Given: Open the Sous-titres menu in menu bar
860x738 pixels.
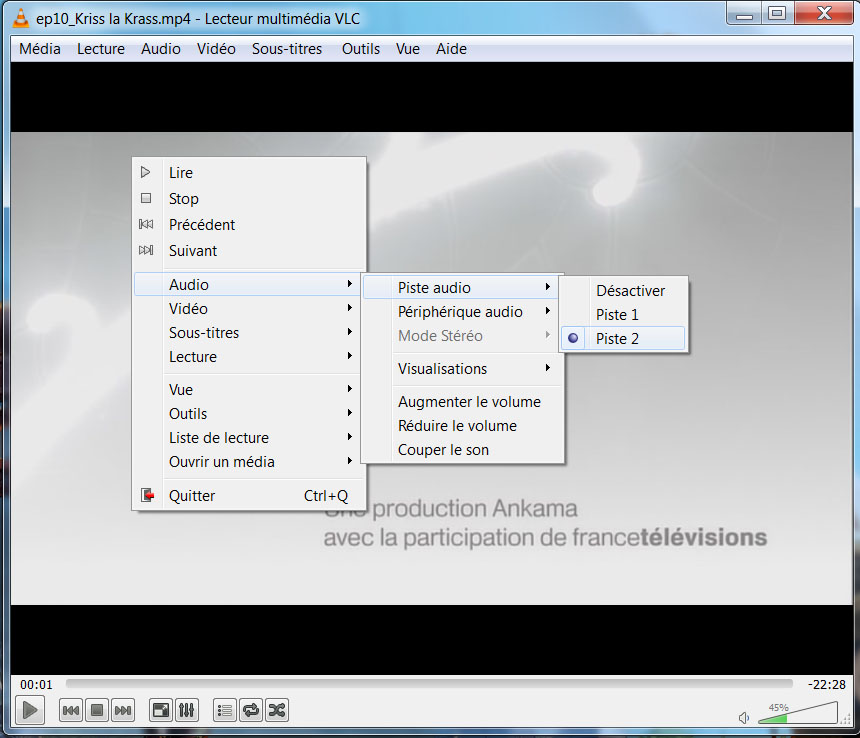Looking at the screenshot, I should [287, 49].
